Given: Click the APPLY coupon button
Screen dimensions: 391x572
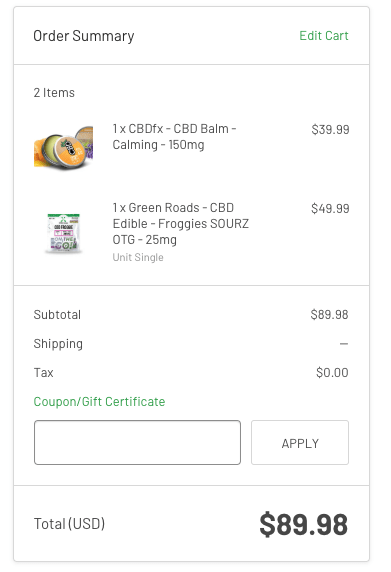Looking at the screenshot, I should (300, 442).
